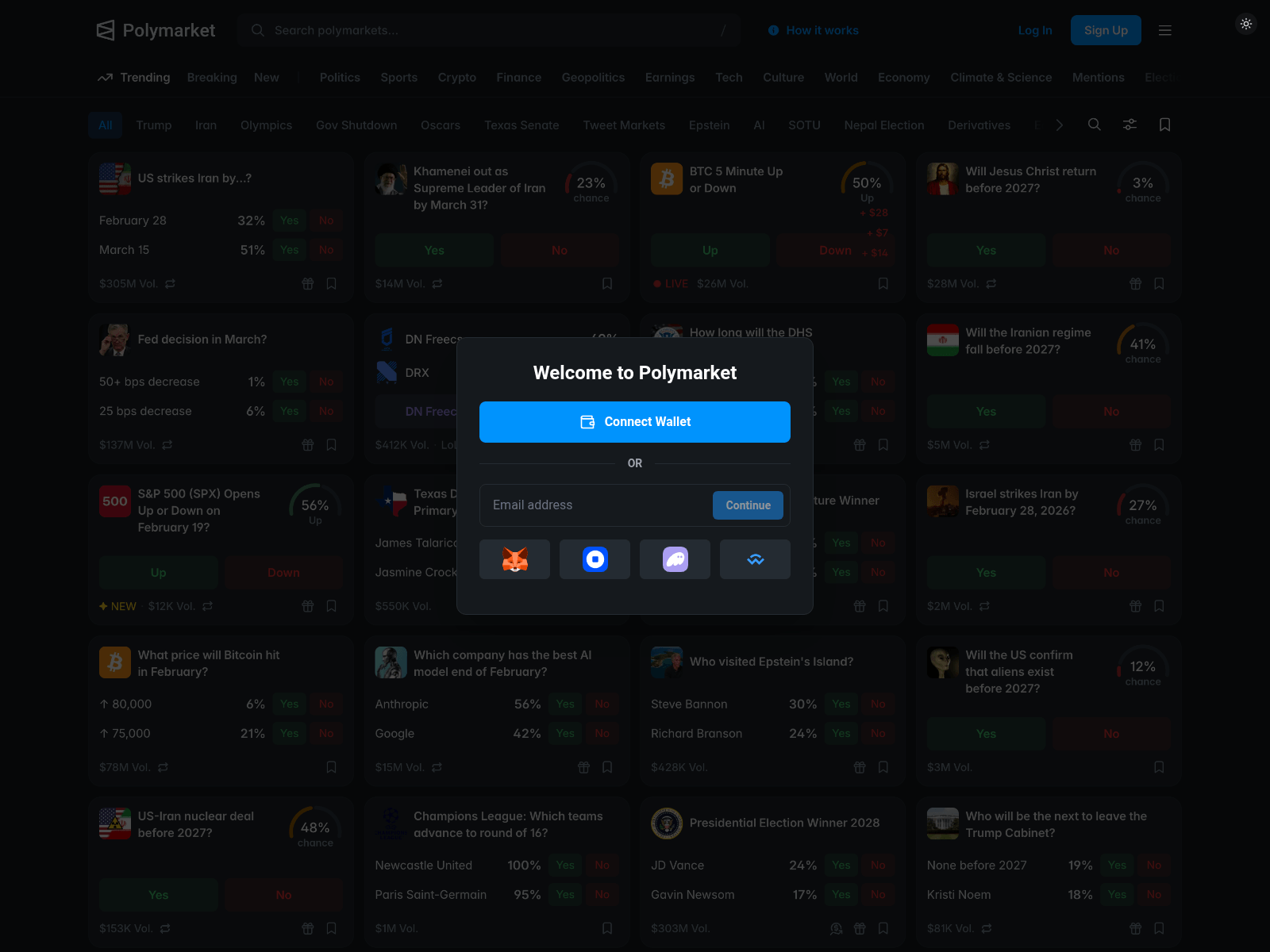
Task: Select the Olympics filter chip
Action: (266, 125)
